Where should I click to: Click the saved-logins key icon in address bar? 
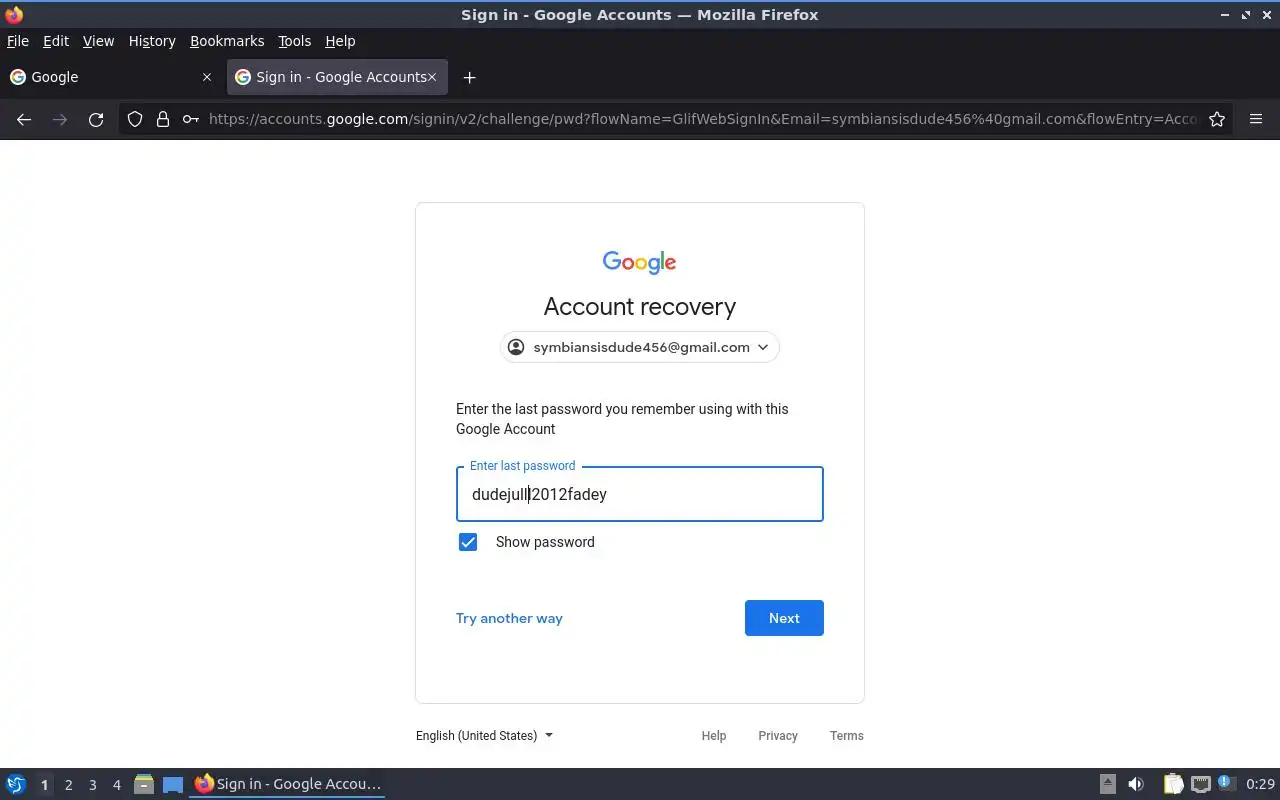190,119
